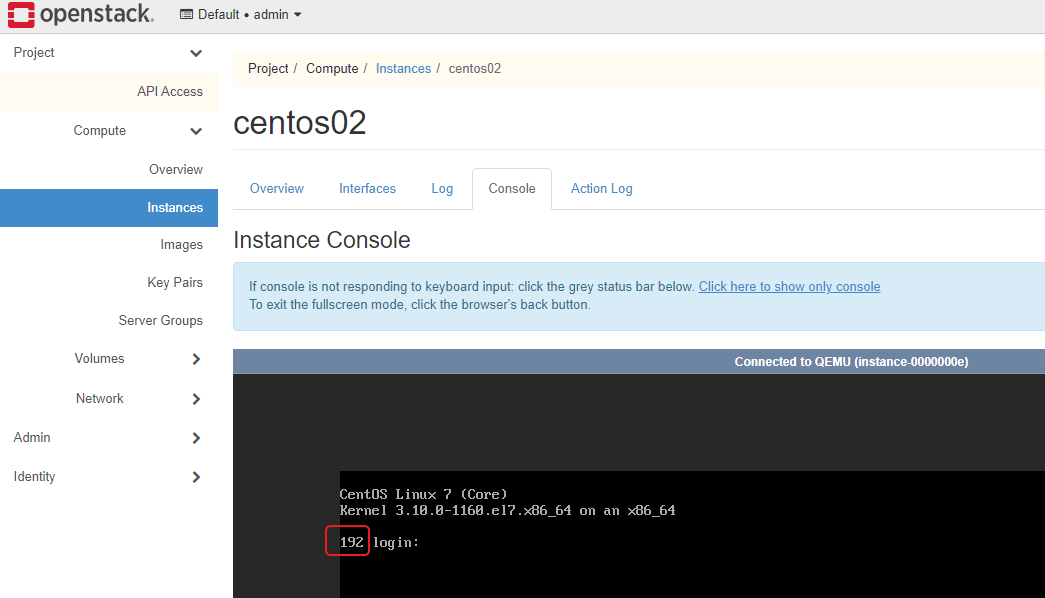1045x598 pixels.
Task: Expand the Volumes section chevron
Action: tap(196, 359)
